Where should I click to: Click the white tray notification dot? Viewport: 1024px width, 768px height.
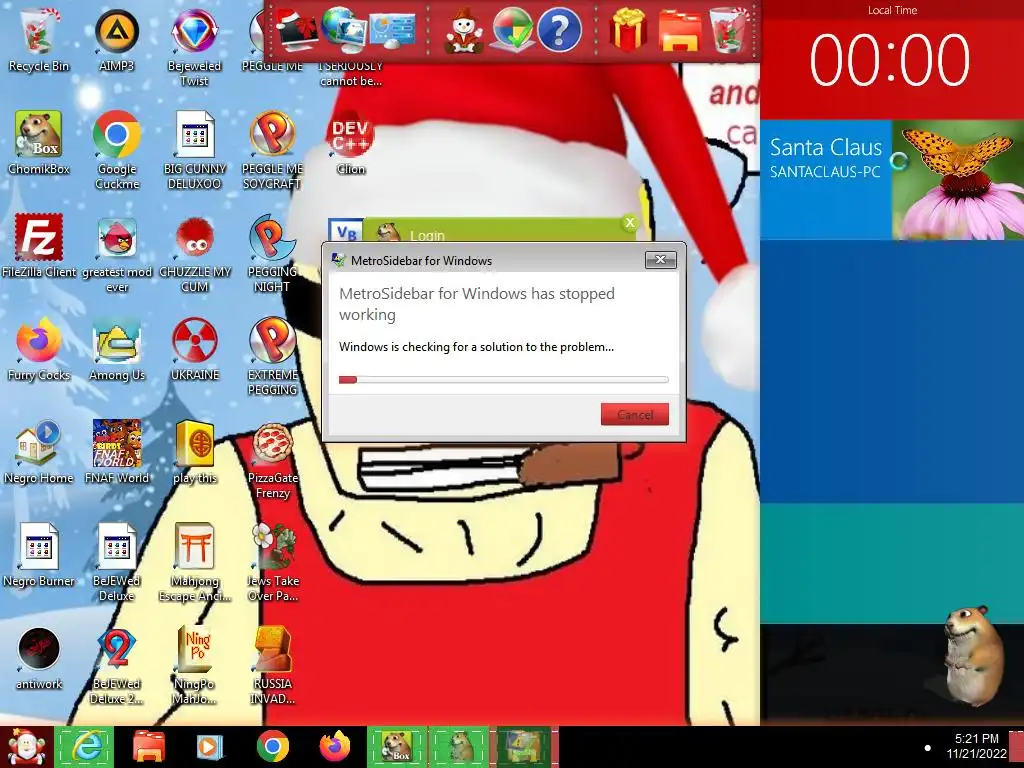(927, 748)
